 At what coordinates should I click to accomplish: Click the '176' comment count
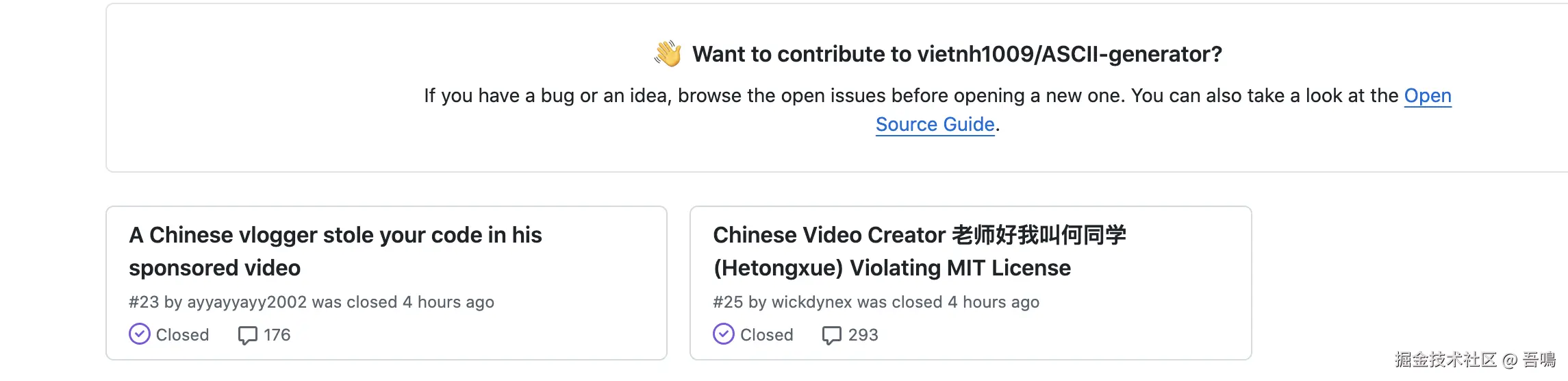click(x=277, y=335)
